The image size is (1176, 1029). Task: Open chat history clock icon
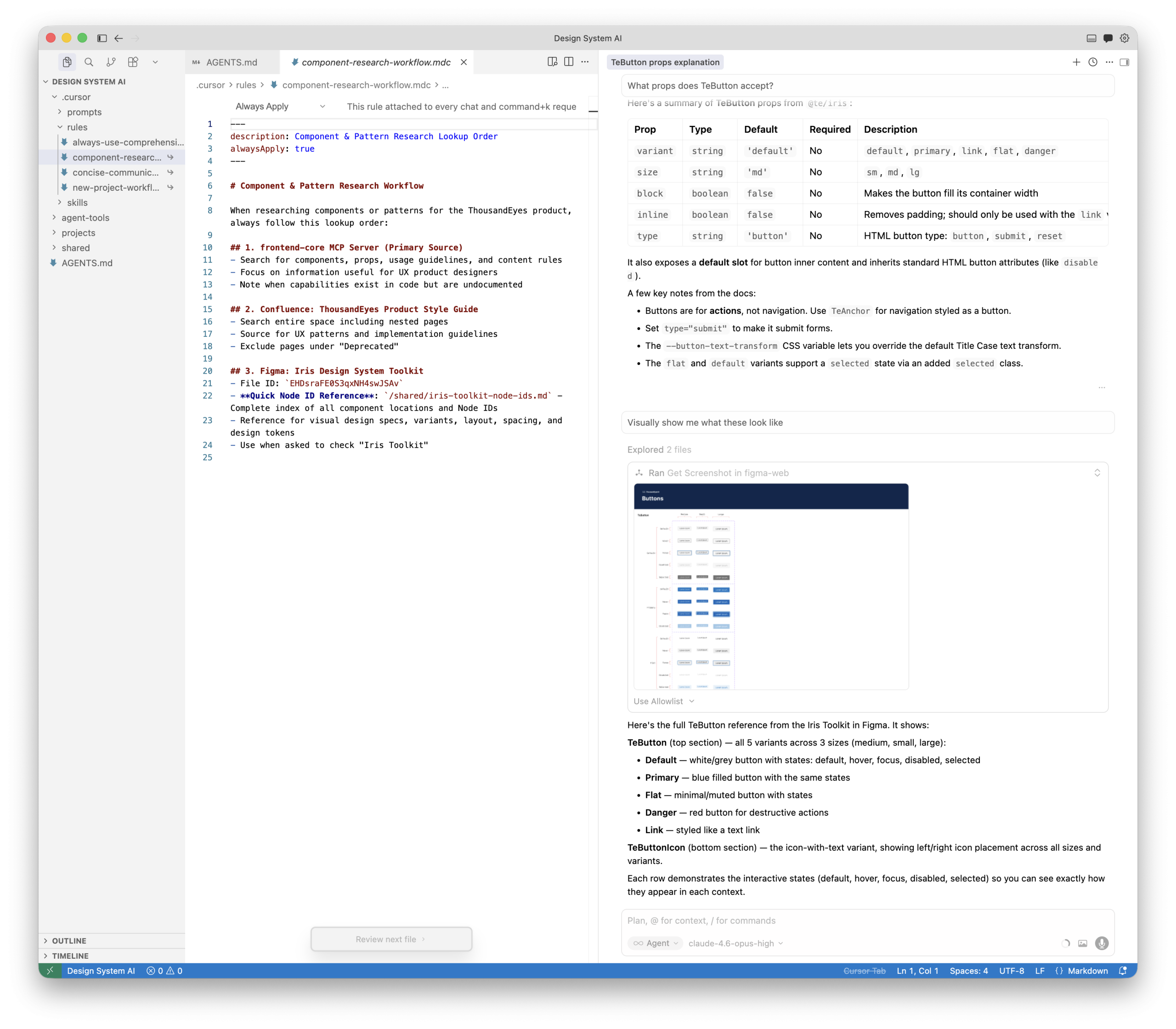click(x=1093, y=62)
